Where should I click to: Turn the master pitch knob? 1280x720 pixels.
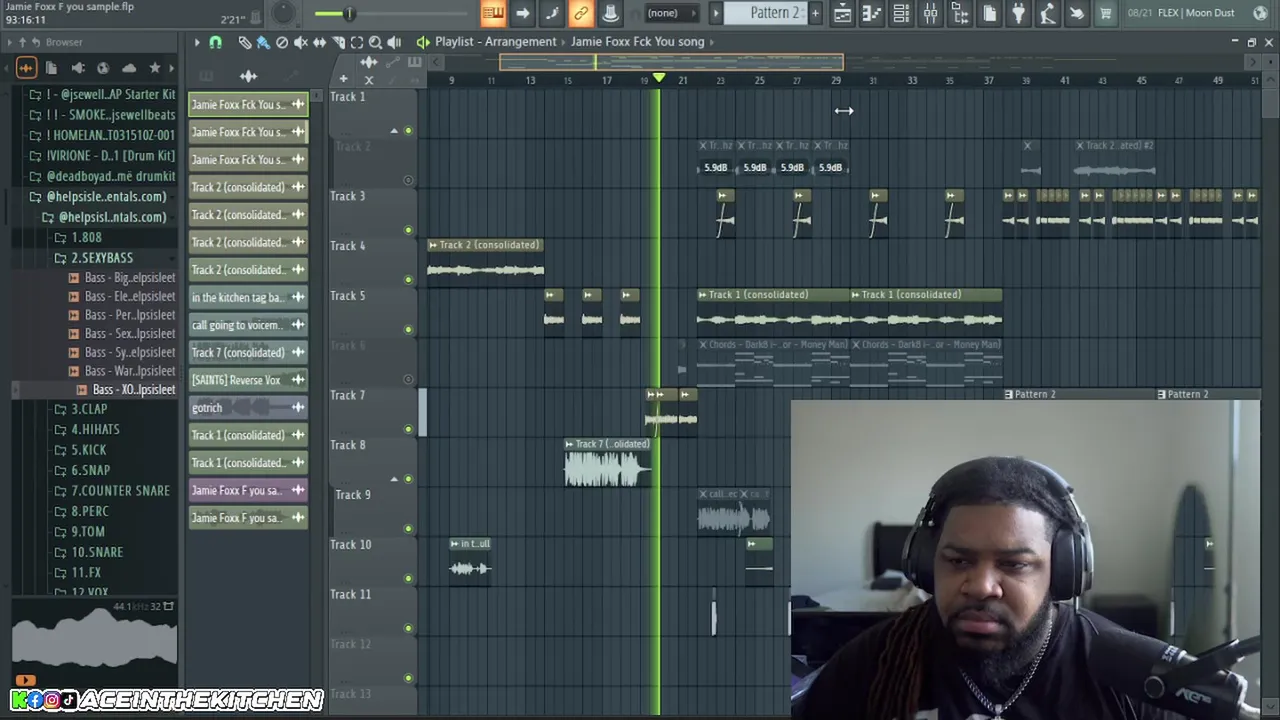pos(284,13)
